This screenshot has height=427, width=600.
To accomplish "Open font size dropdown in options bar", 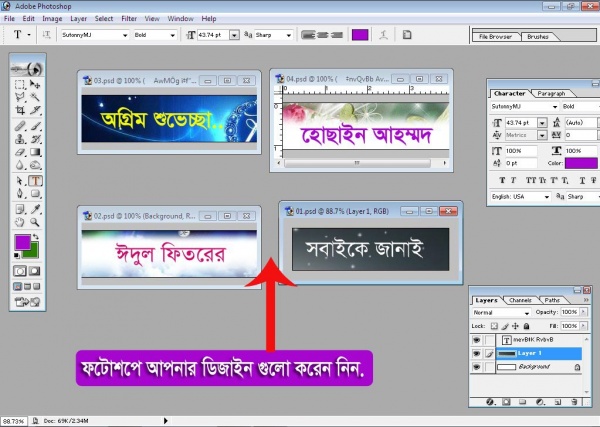I will pyautogui.click(x=234, y=35).
